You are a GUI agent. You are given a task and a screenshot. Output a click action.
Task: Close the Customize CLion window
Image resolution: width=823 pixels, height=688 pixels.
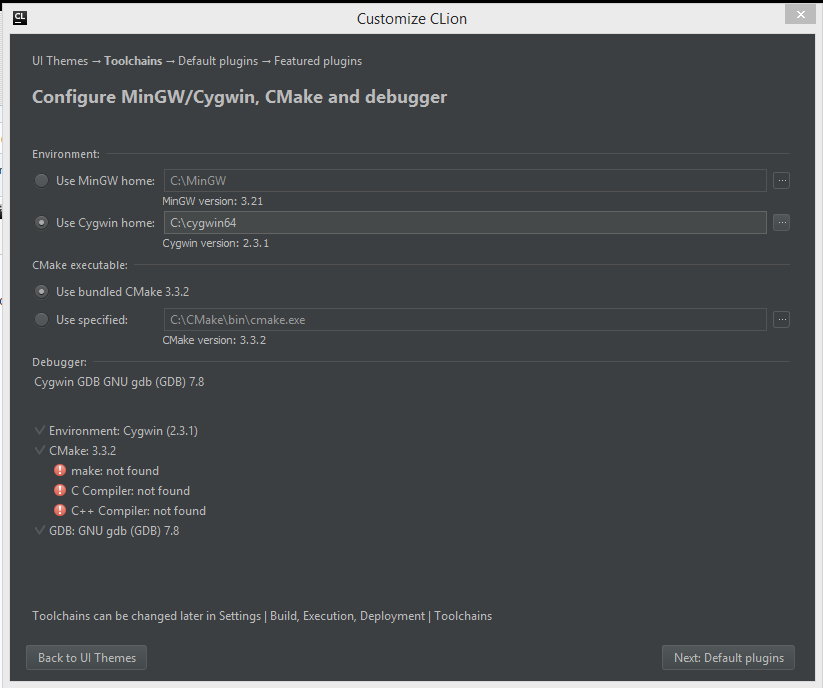[800, 15]
